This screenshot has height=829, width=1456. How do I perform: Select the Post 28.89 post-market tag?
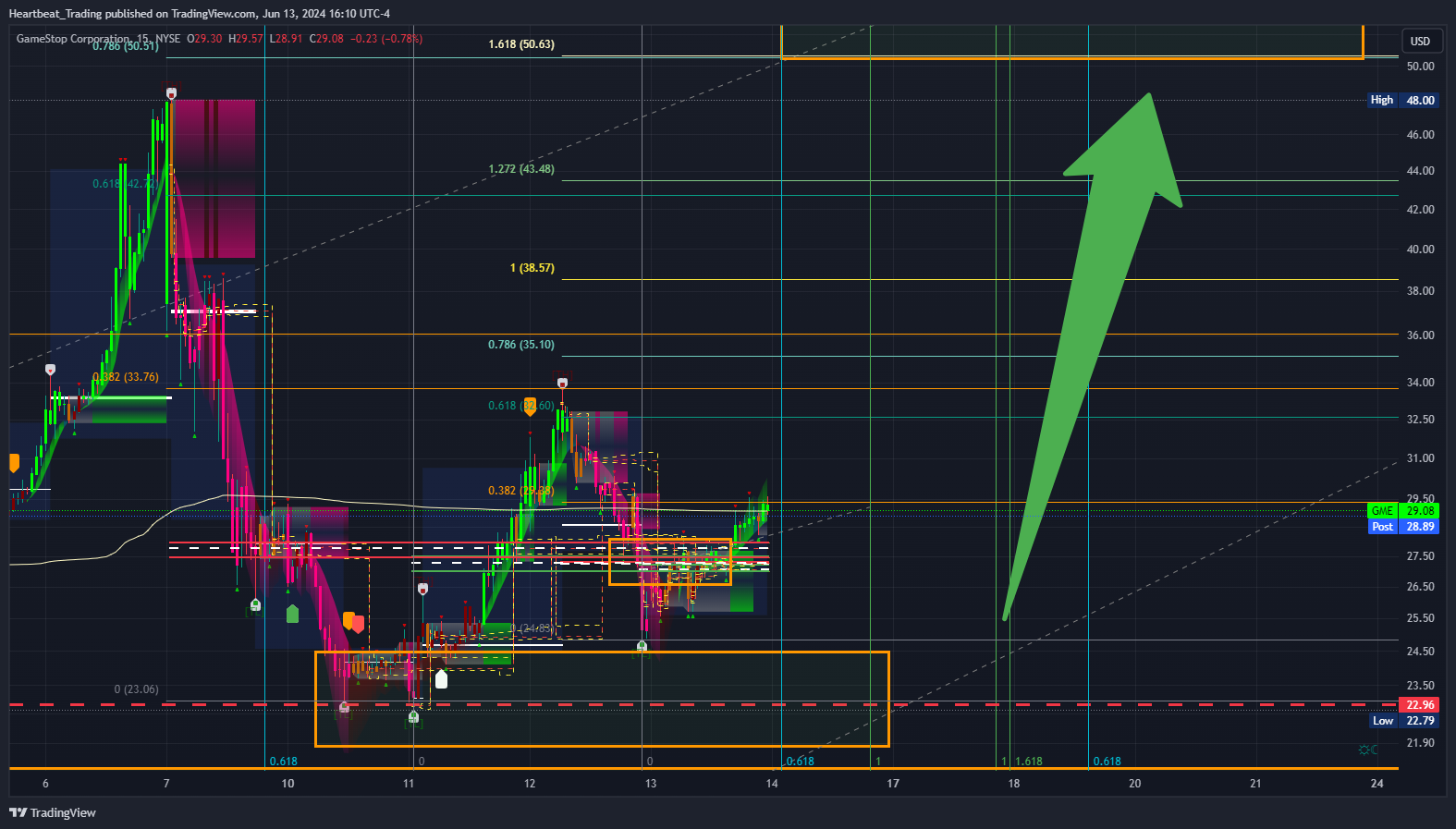pyautogui.click(x=1403, y=526)
